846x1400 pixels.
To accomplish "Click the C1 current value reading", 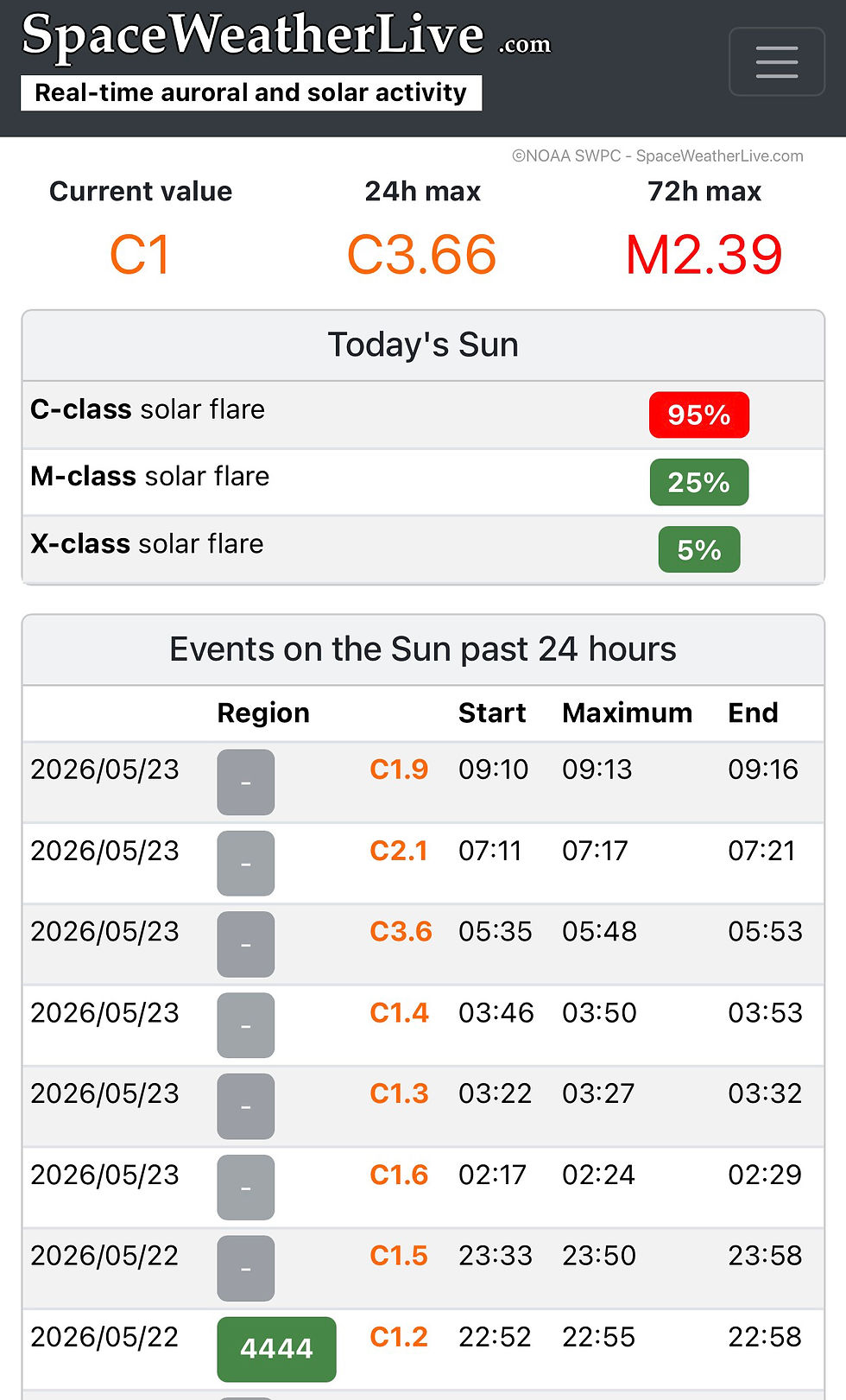I will (140, 256).
